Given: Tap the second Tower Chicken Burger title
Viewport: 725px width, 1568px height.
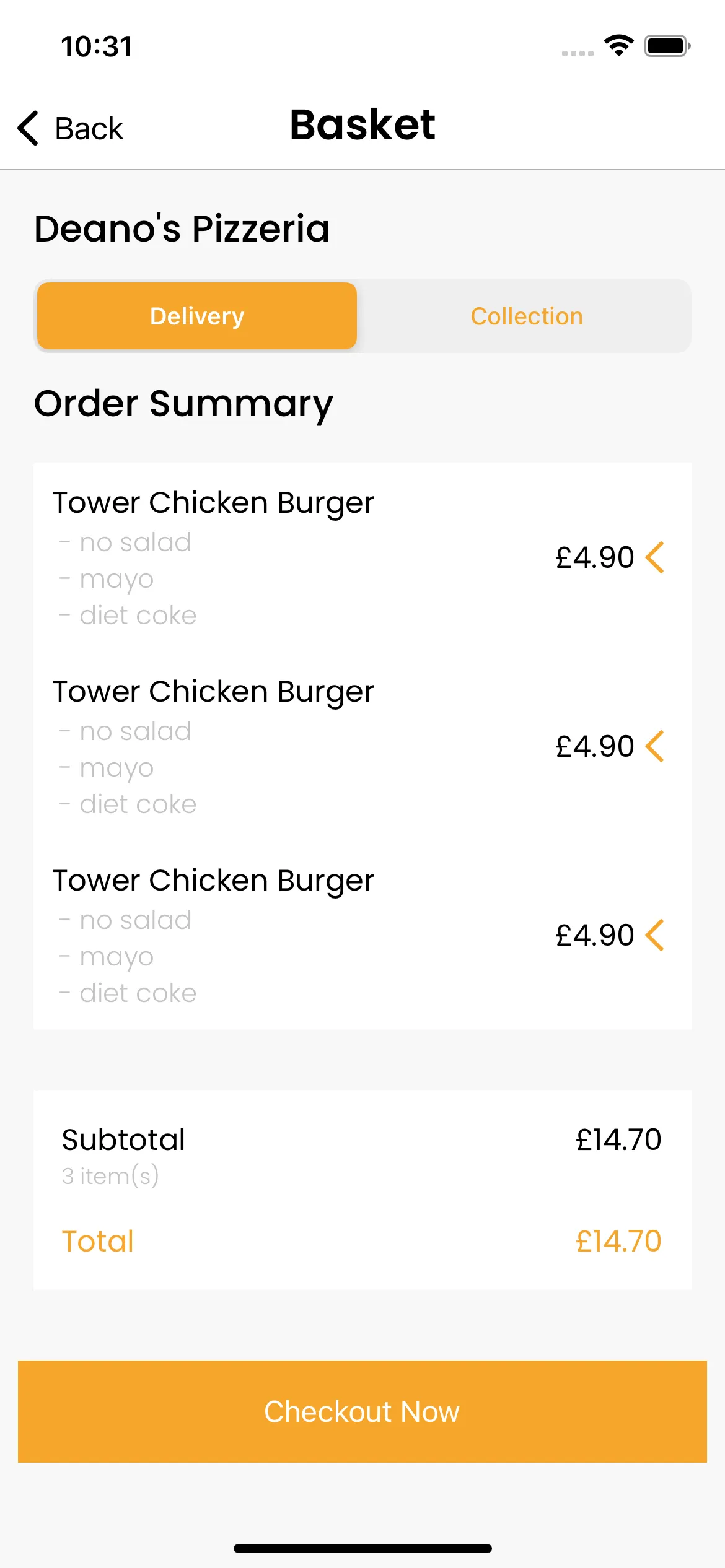Looking at the screenshot, I should coord(213,691).
